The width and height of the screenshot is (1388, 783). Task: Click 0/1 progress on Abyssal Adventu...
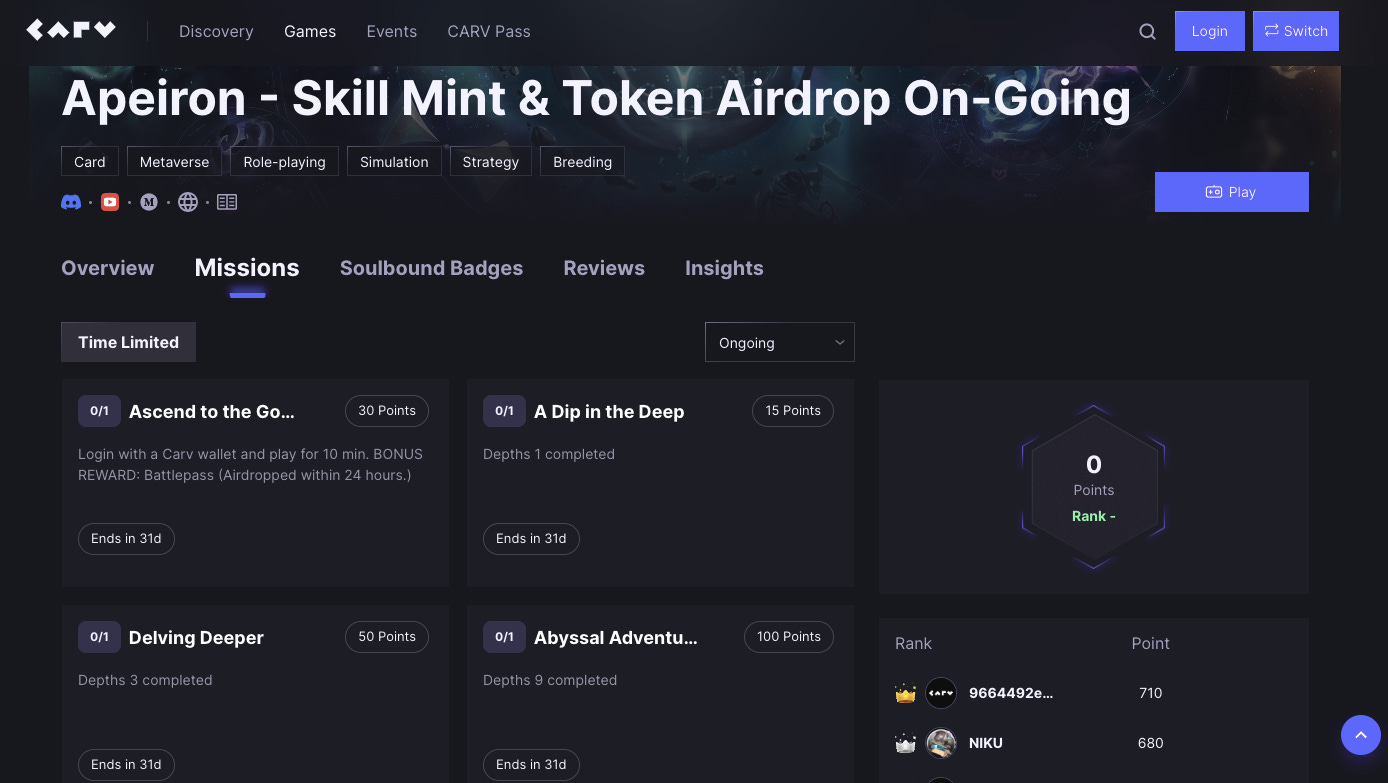tap(504, 637)
